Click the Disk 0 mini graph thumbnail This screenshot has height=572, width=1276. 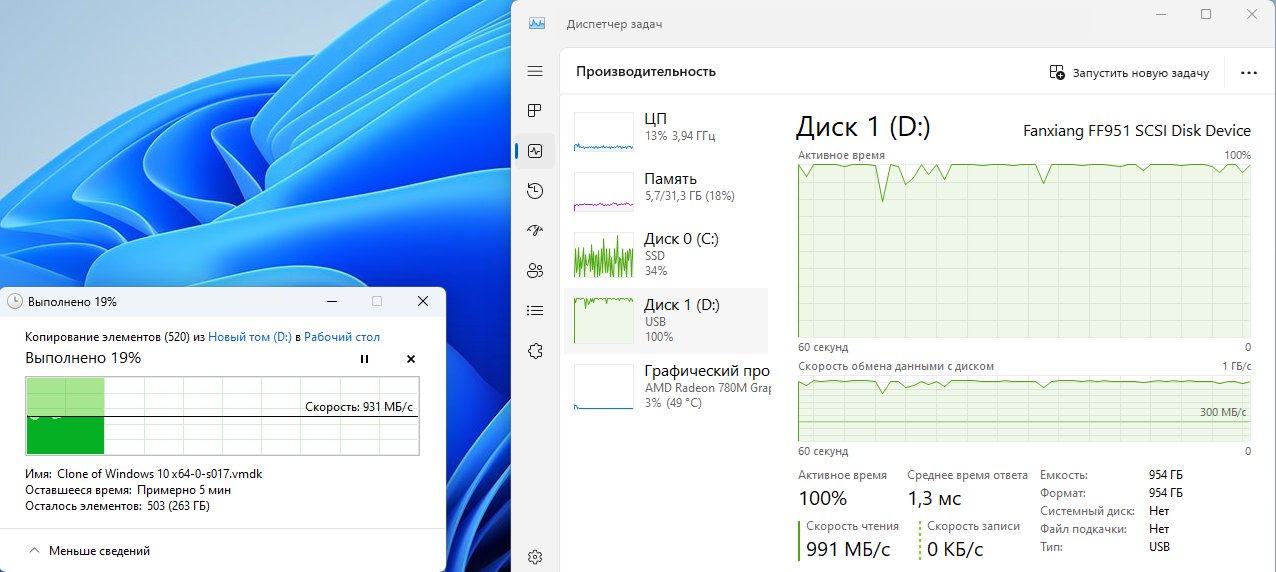(x=604, y=255)
